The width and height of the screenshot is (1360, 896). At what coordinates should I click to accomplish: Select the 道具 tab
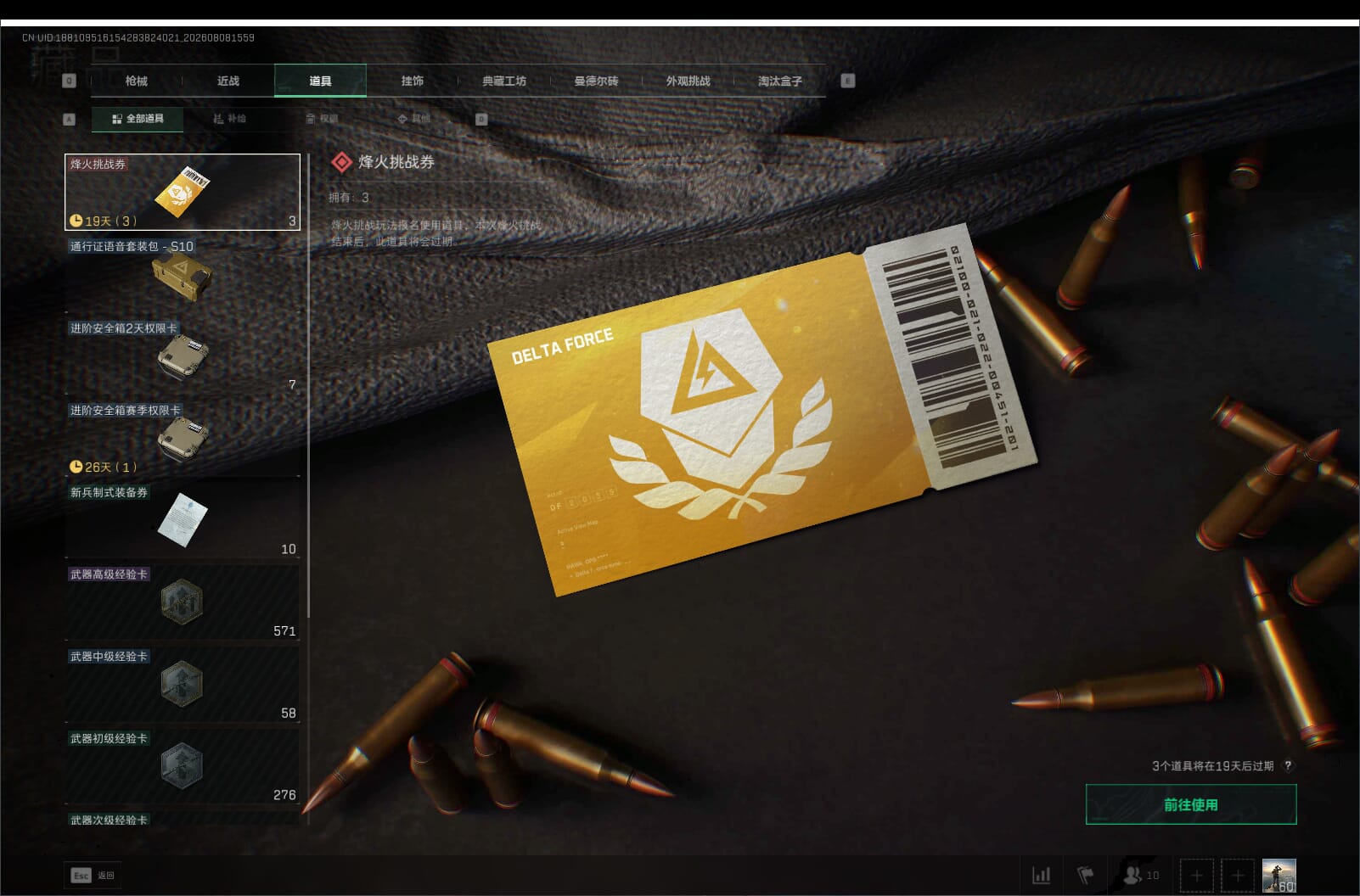tap(320, 81)
